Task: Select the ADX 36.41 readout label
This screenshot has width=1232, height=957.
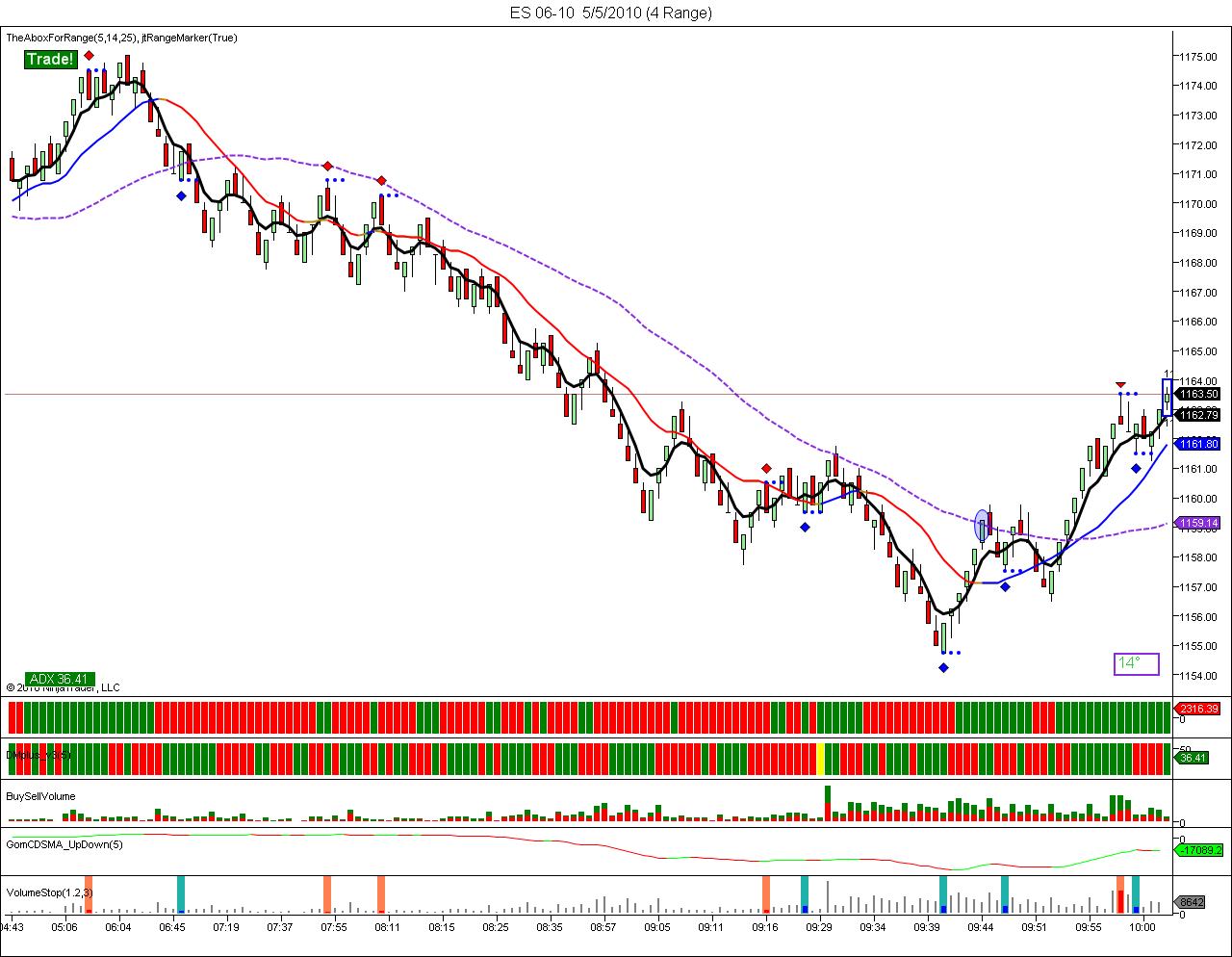Action: tap(58, 679)
